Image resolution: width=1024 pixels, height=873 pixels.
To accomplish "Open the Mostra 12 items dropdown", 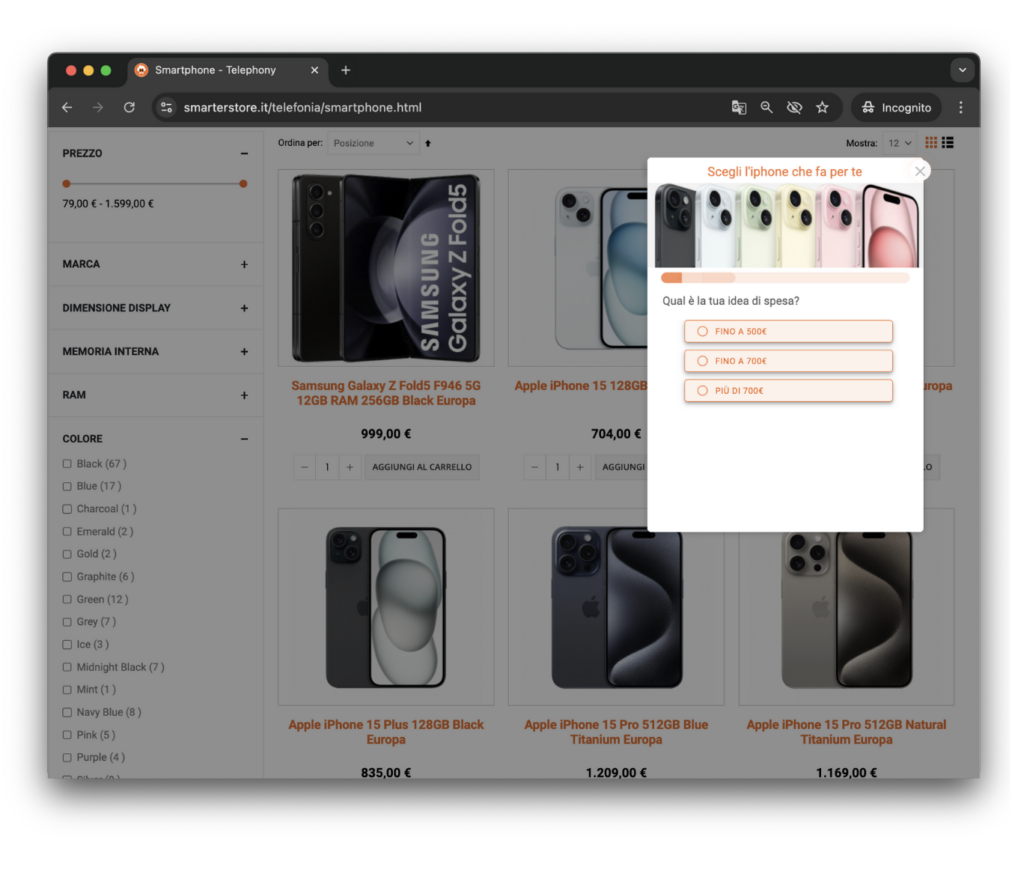I will click(897, 143).
